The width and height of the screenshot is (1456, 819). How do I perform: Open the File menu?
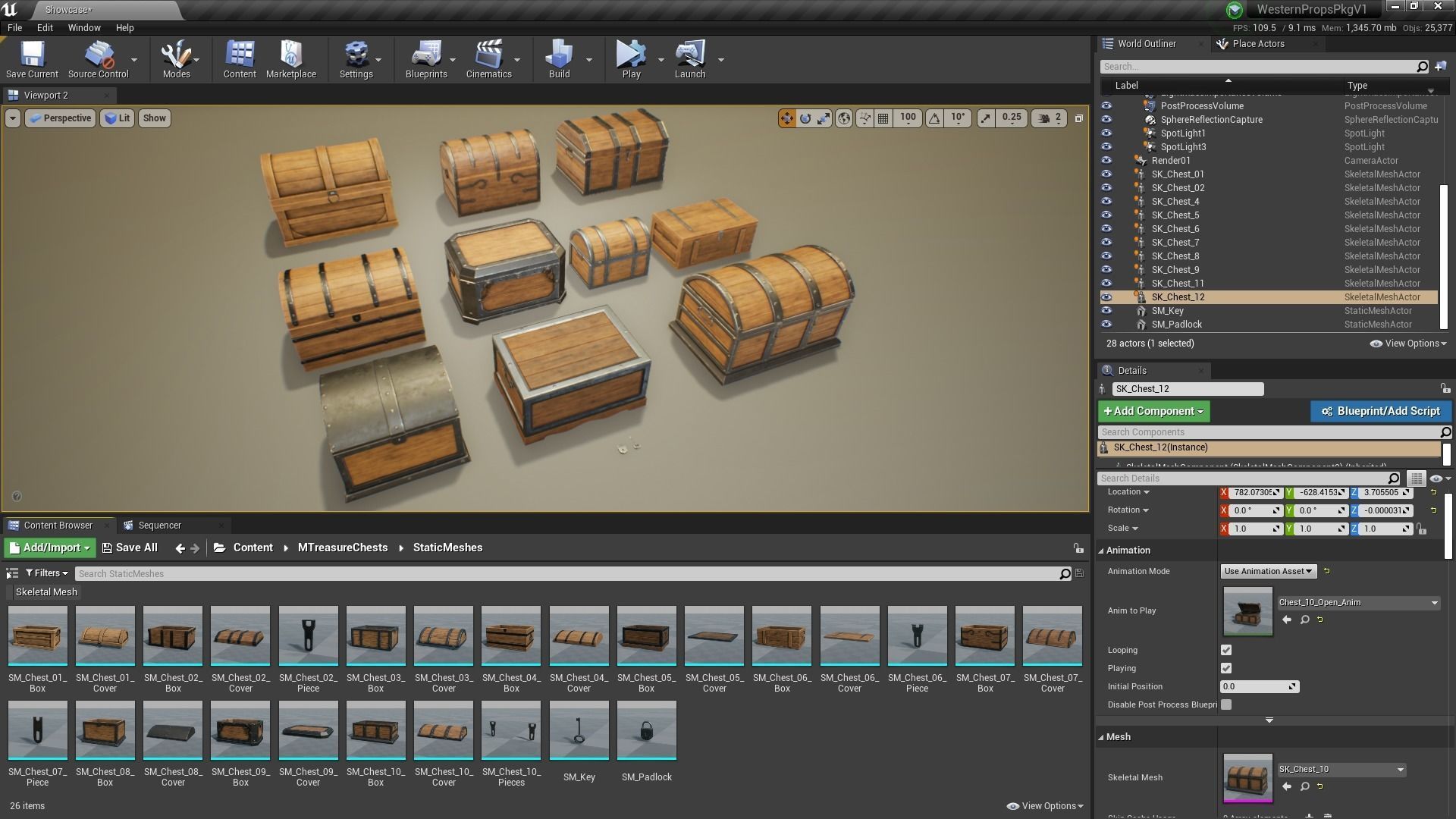click(14, 27)
